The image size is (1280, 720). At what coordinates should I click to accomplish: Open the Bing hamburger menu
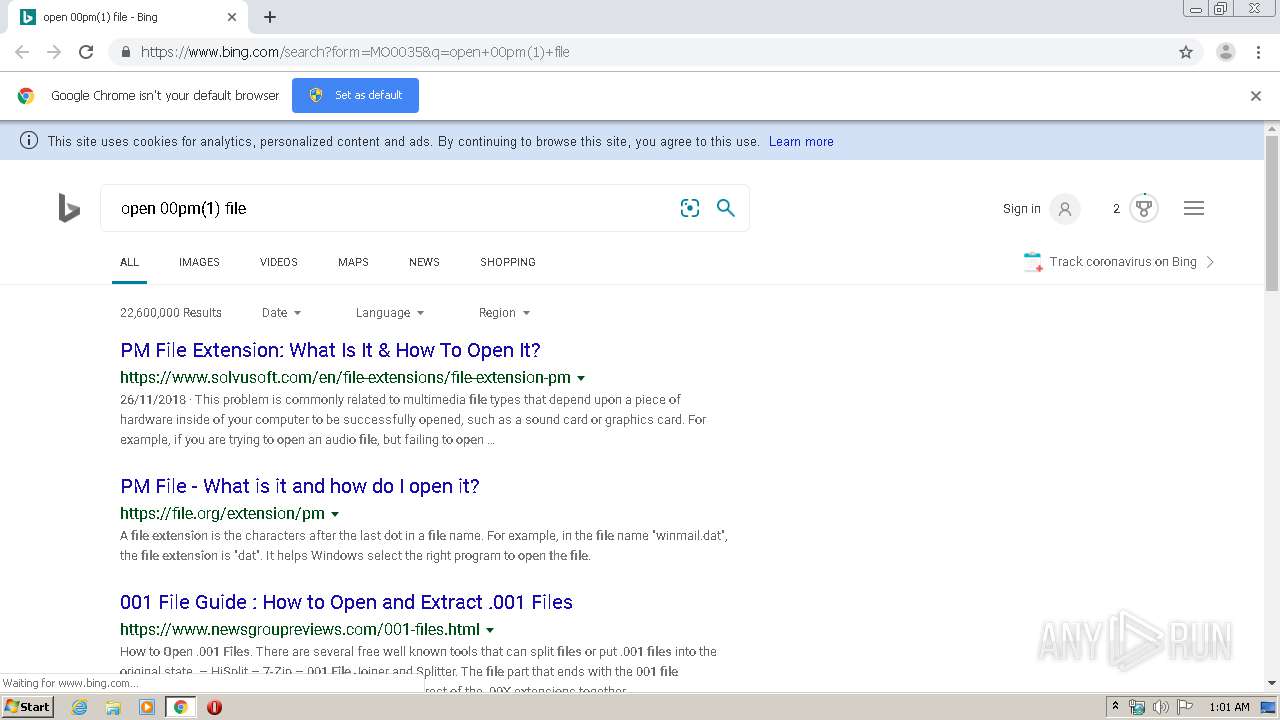click(x=1194, y=208)
